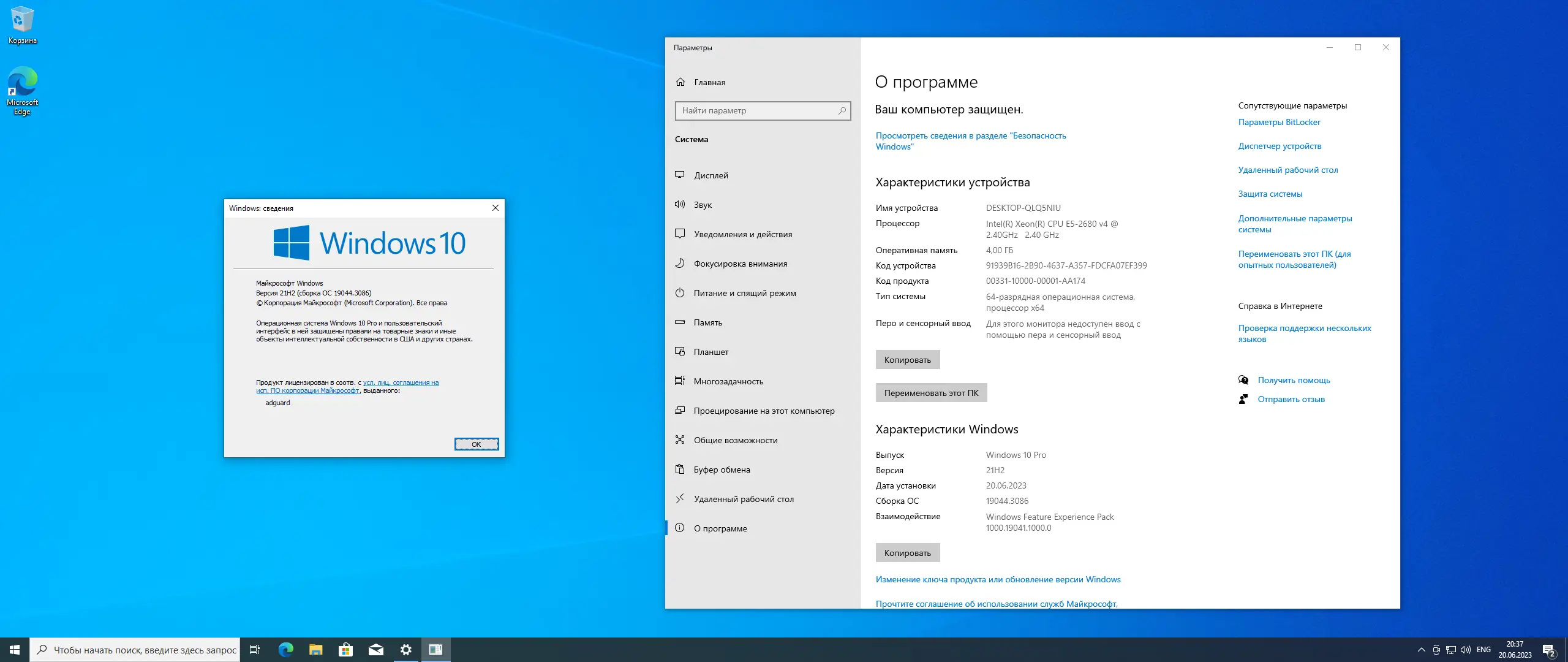The width and height of the screenshot is (1568, 662).
Task: Expand hidden system tray icons chevron
Action: point(1421,650)
